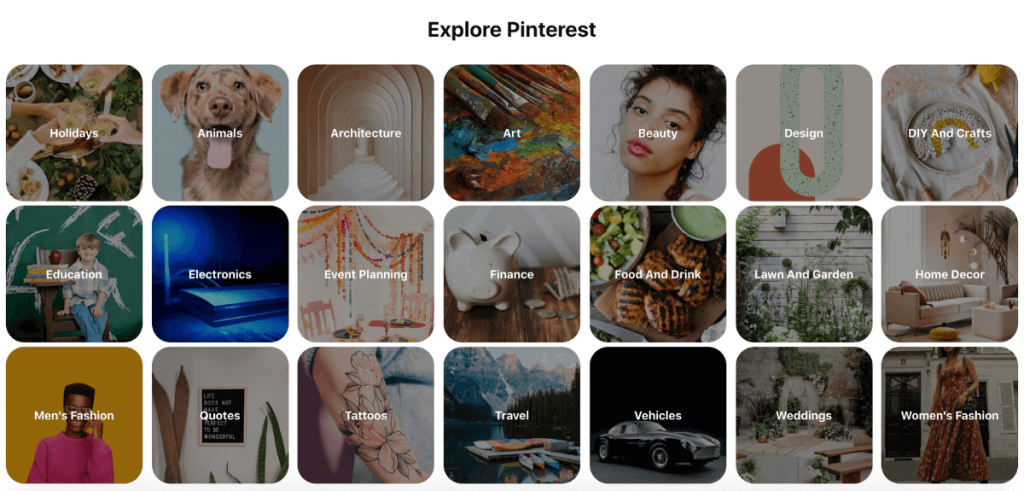
Task: Open the Women's Fashion category
Action: [x=950, y=415]
